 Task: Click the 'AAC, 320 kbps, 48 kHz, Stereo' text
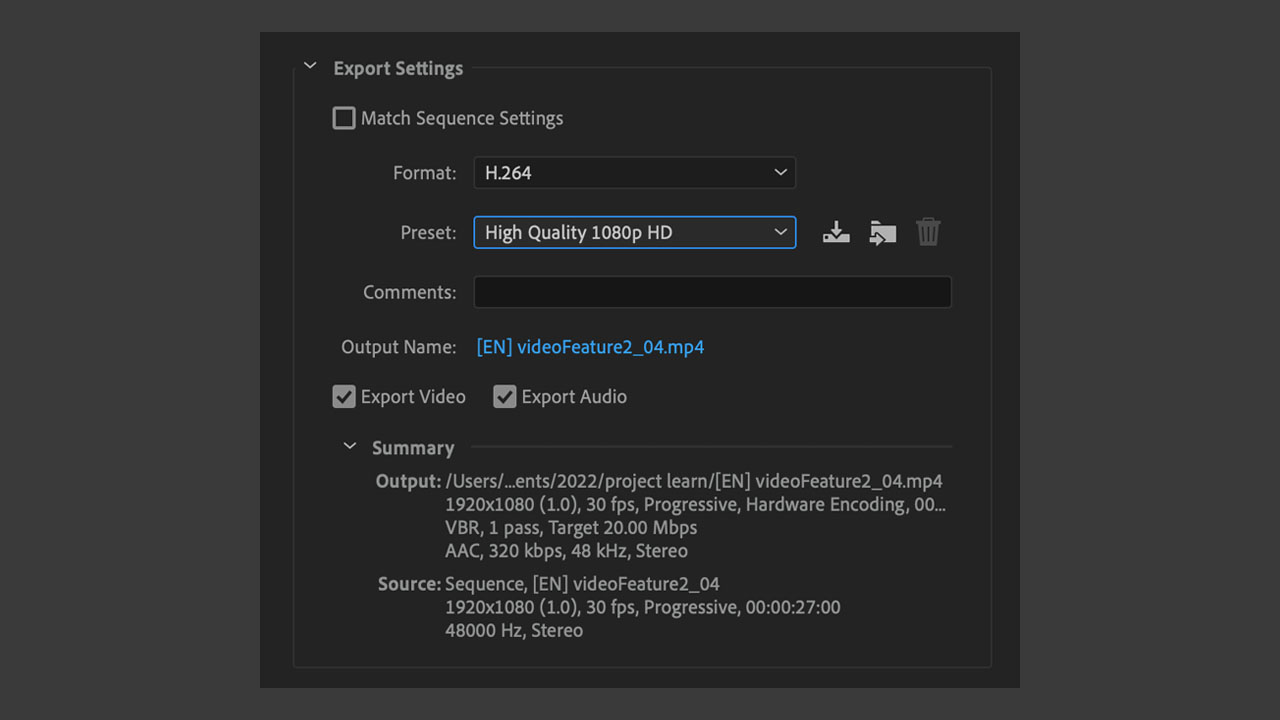566,551
